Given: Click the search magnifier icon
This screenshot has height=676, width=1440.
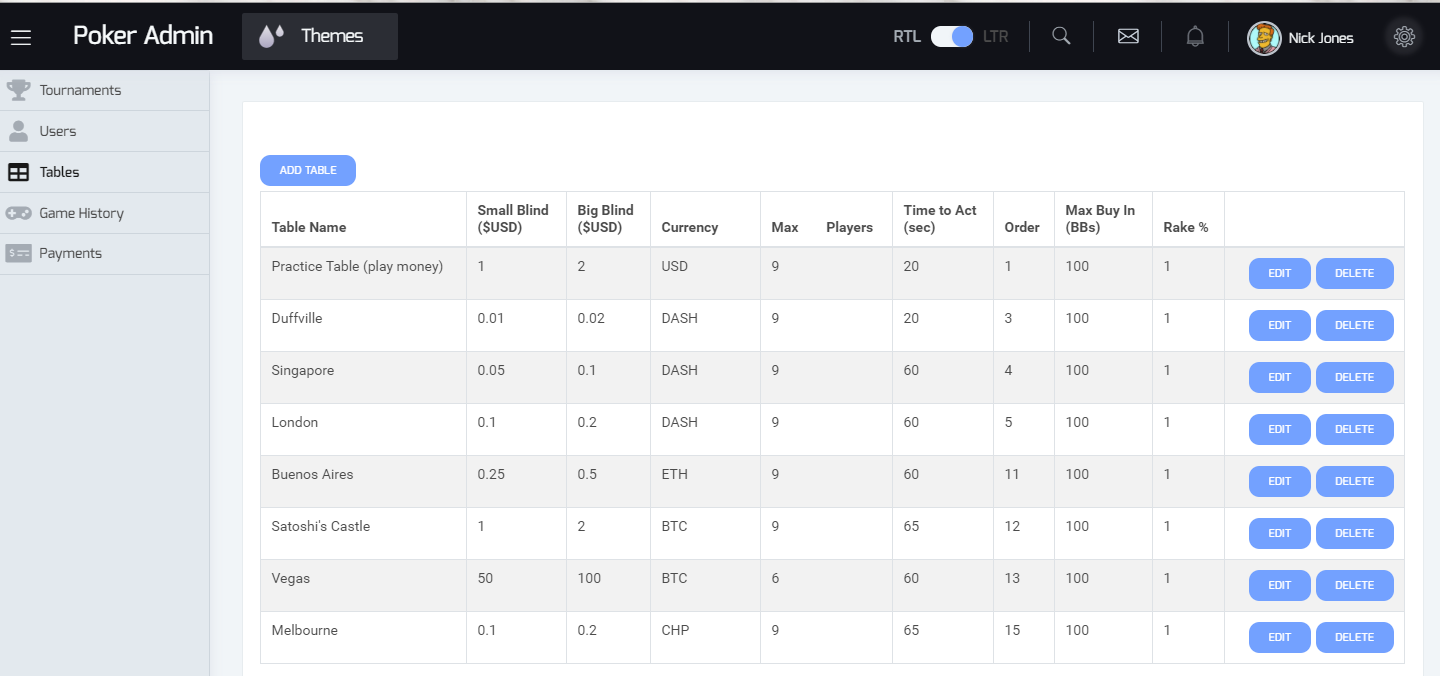Looking at the screenshot, I should [x=1062, y=37].
